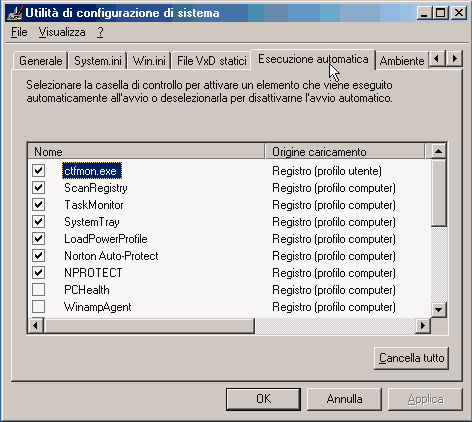Viewport: 472px width, 422px height.
Task: Enable the PCHealth startup item
Action: pos(39,290)
